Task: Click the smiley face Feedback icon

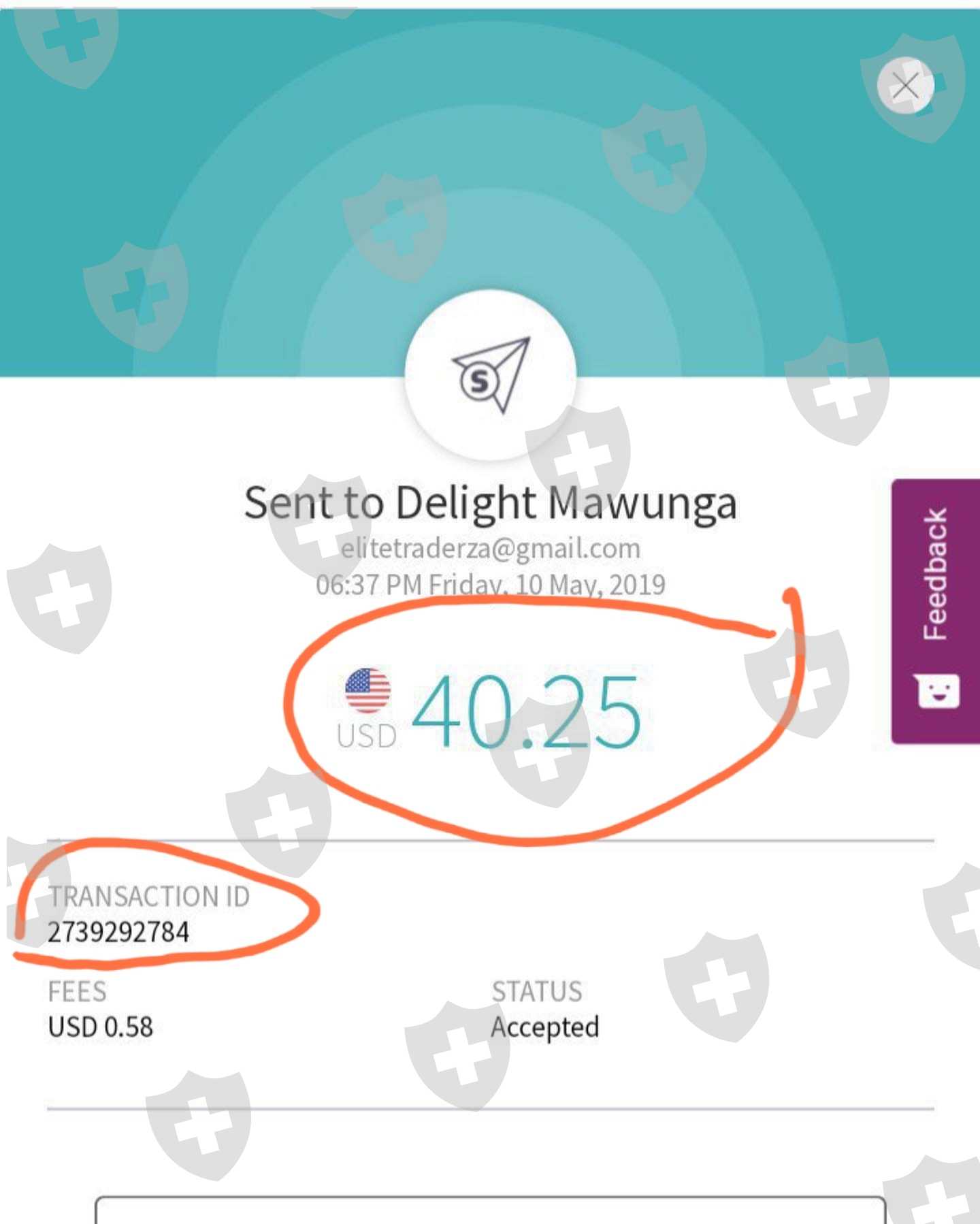Action: (x=938, y=692)
